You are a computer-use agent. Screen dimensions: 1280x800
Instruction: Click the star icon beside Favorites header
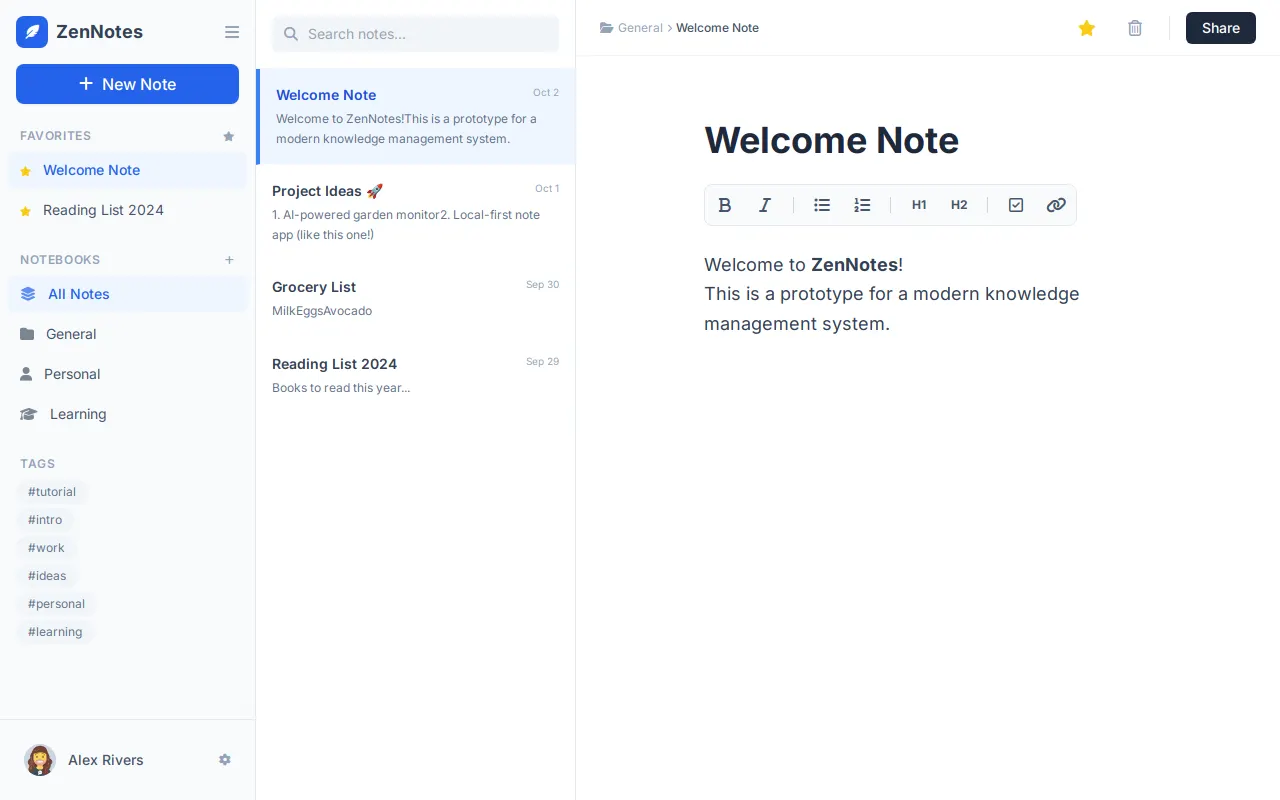229,136
